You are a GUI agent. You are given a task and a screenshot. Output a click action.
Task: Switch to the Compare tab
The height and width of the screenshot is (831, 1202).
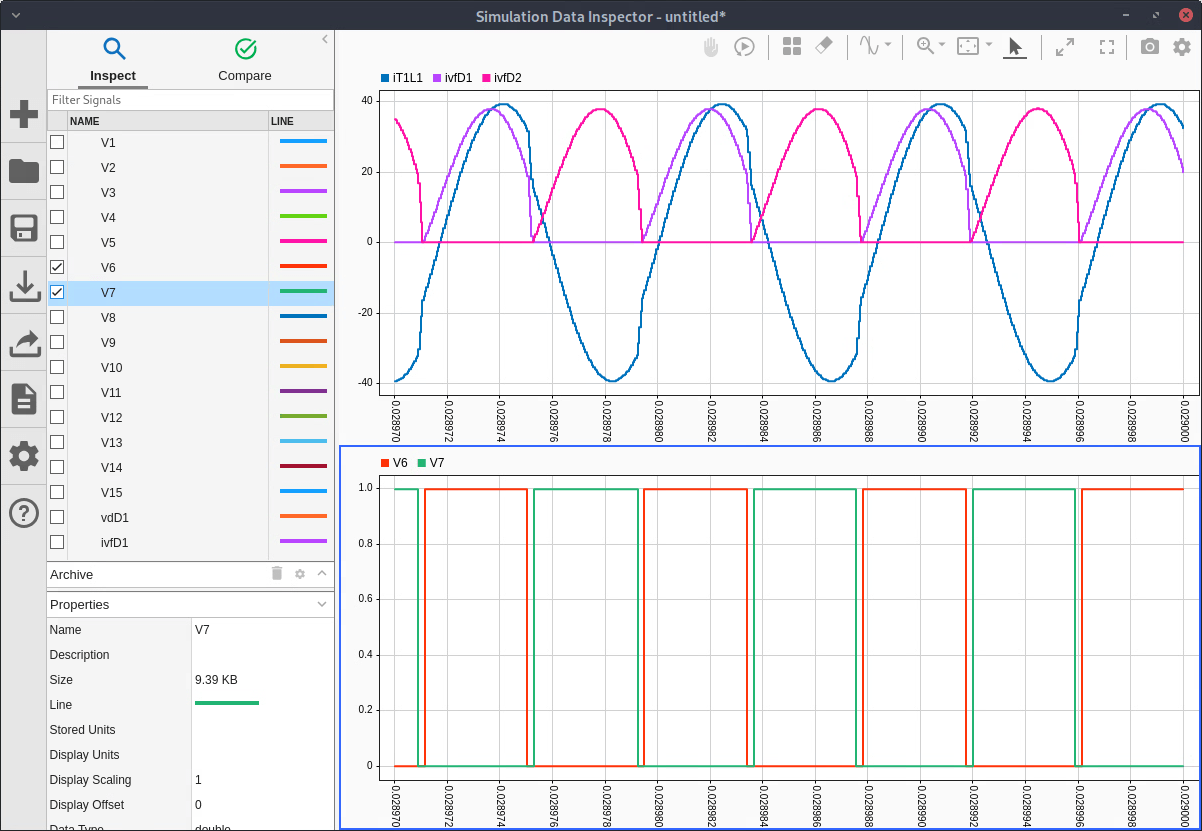pos(245,61)
